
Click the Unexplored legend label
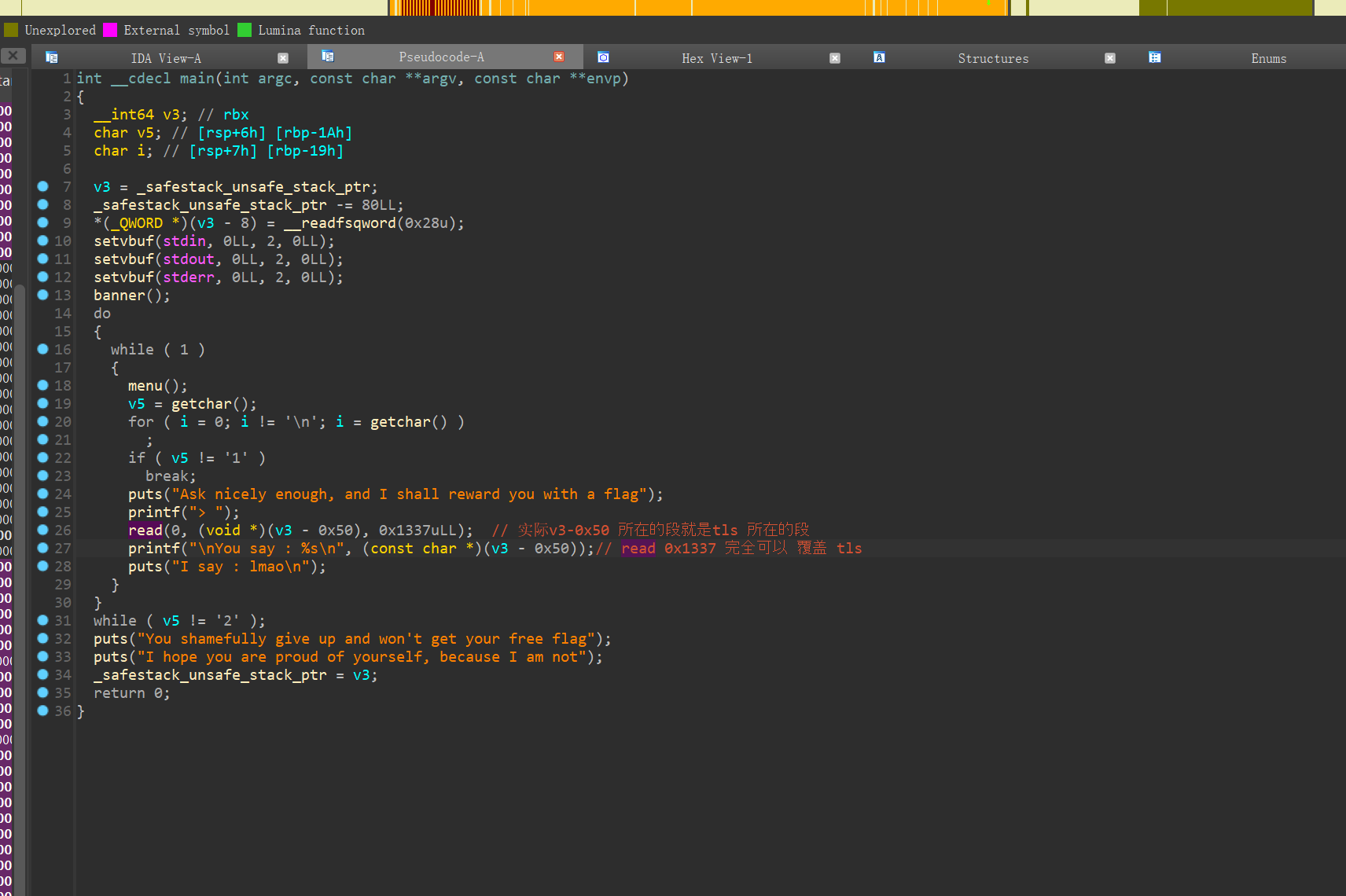click(60, 30)
